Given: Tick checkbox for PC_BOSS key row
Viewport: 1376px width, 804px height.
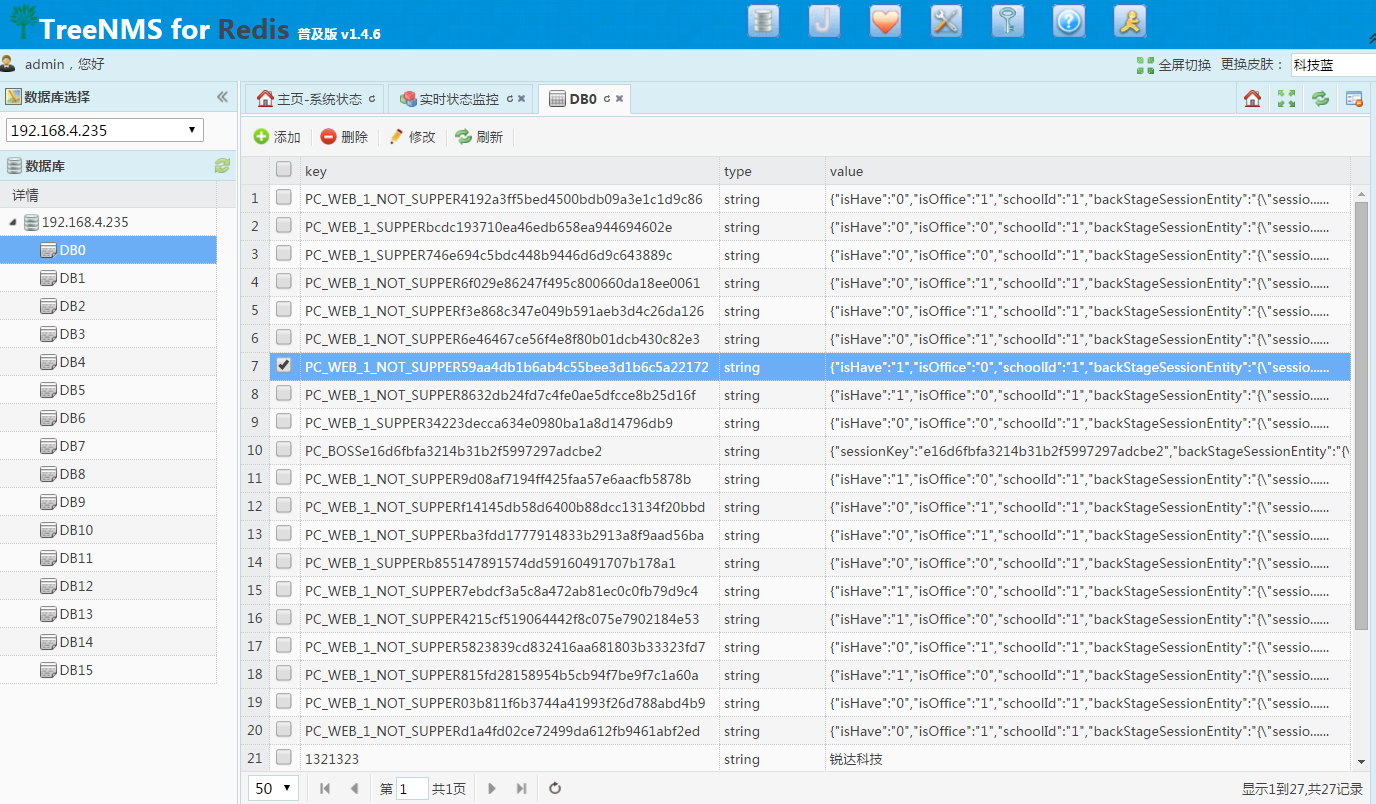Looking at the screenshot, I should 284,450.
